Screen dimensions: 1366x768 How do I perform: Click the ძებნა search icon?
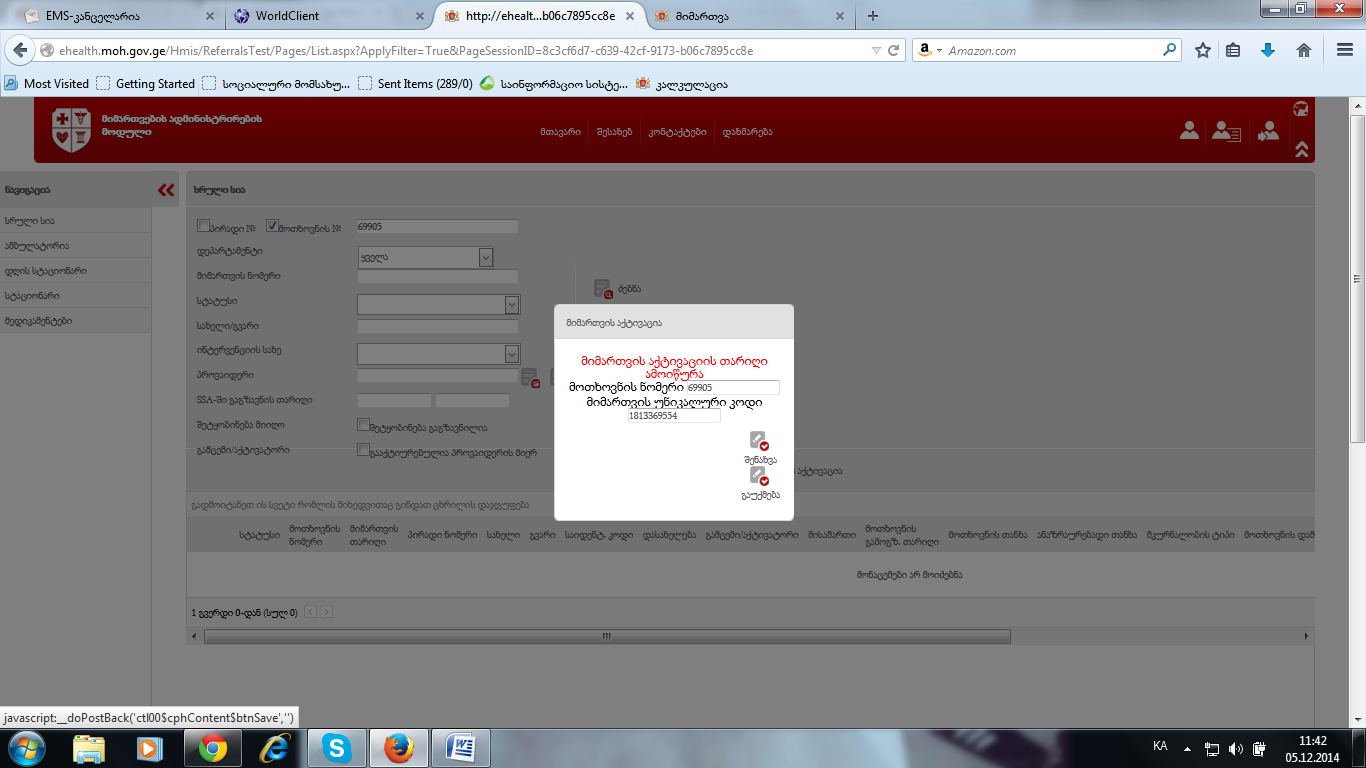602,289
